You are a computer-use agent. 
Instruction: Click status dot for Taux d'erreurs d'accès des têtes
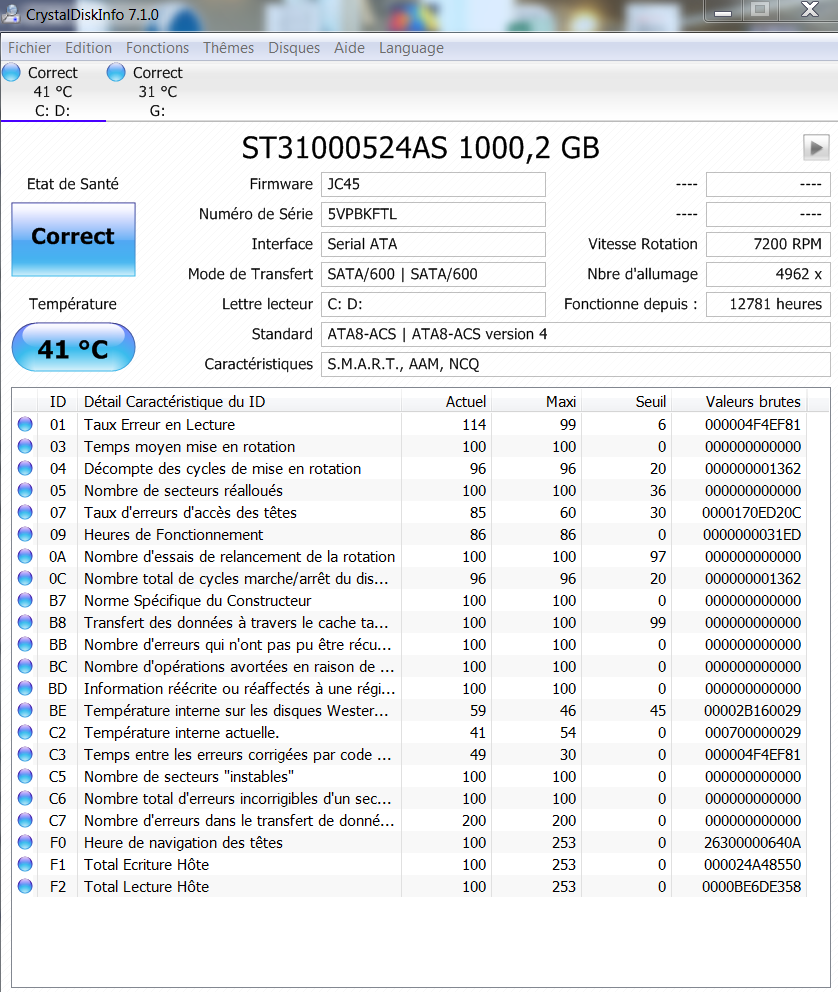[25, 512]
